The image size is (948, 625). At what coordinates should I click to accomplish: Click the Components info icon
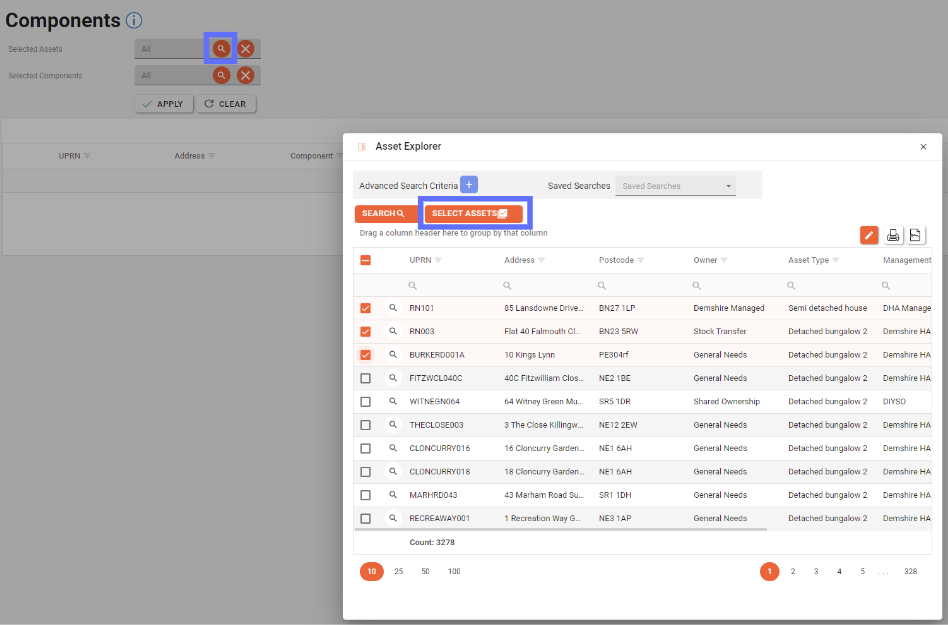pyautogui.click(x=134, y=20)
